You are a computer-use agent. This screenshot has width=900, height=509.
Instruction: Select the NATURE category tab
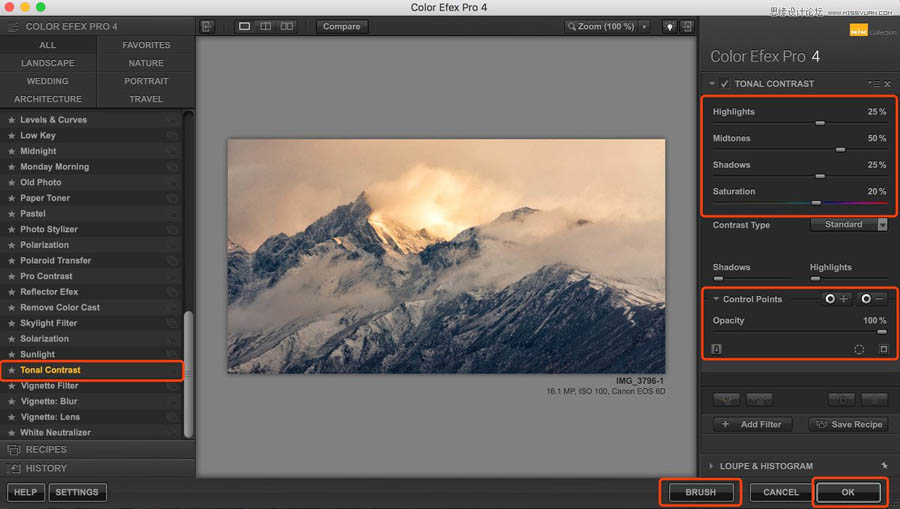point(146,63)
